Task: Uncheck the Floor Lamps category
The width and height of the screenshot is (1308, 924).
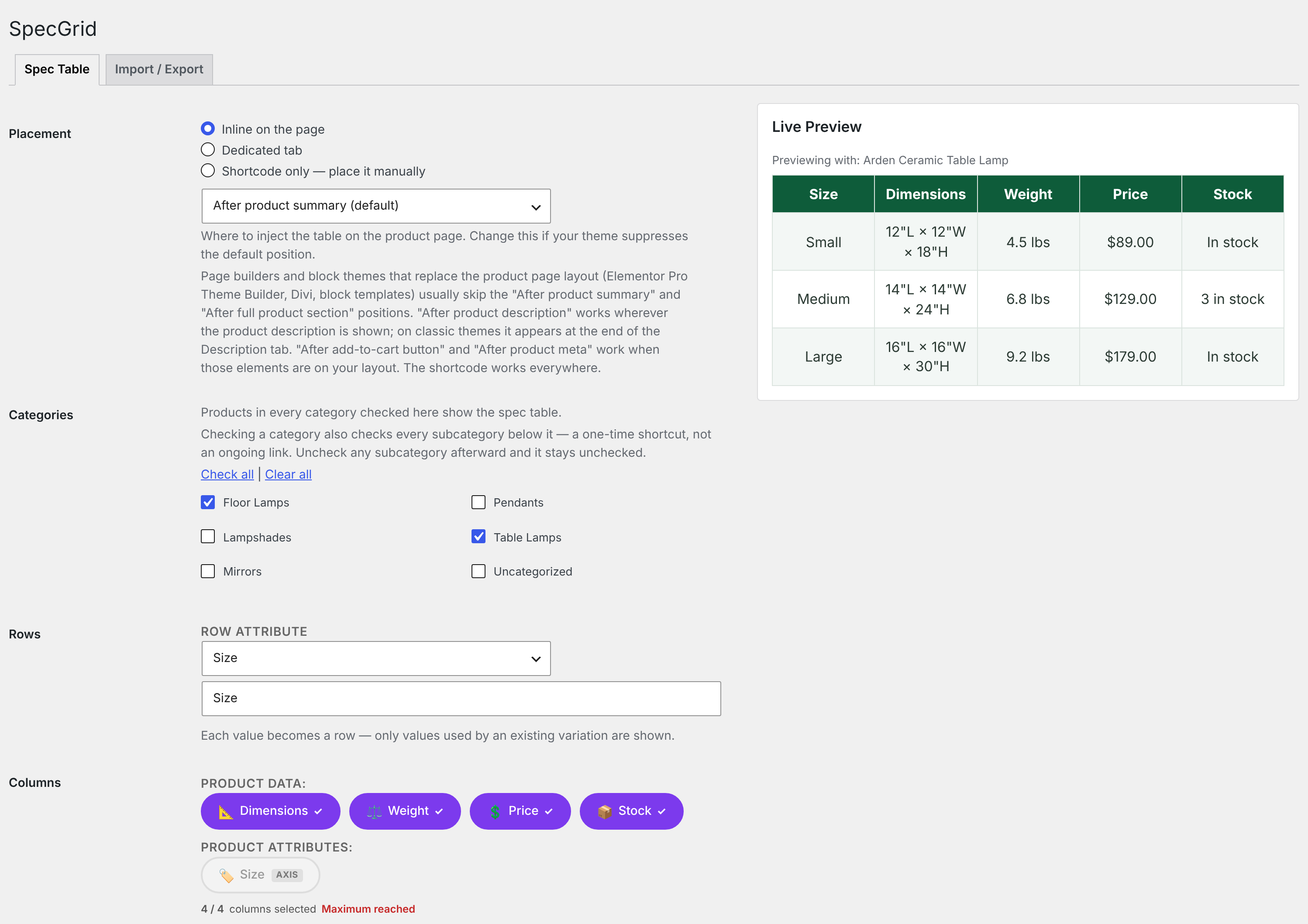Action: coord(208,503)
